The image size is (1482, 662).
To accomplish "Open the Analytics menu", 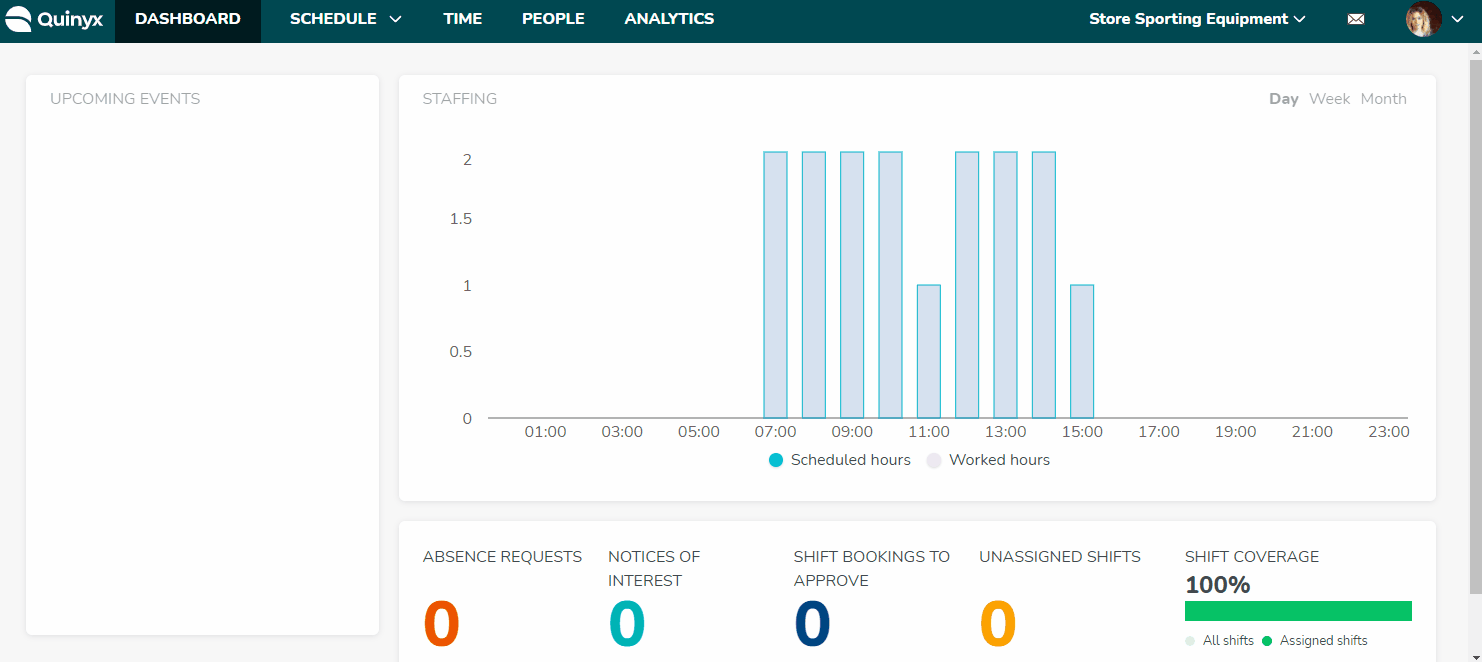I will (669, 19).
